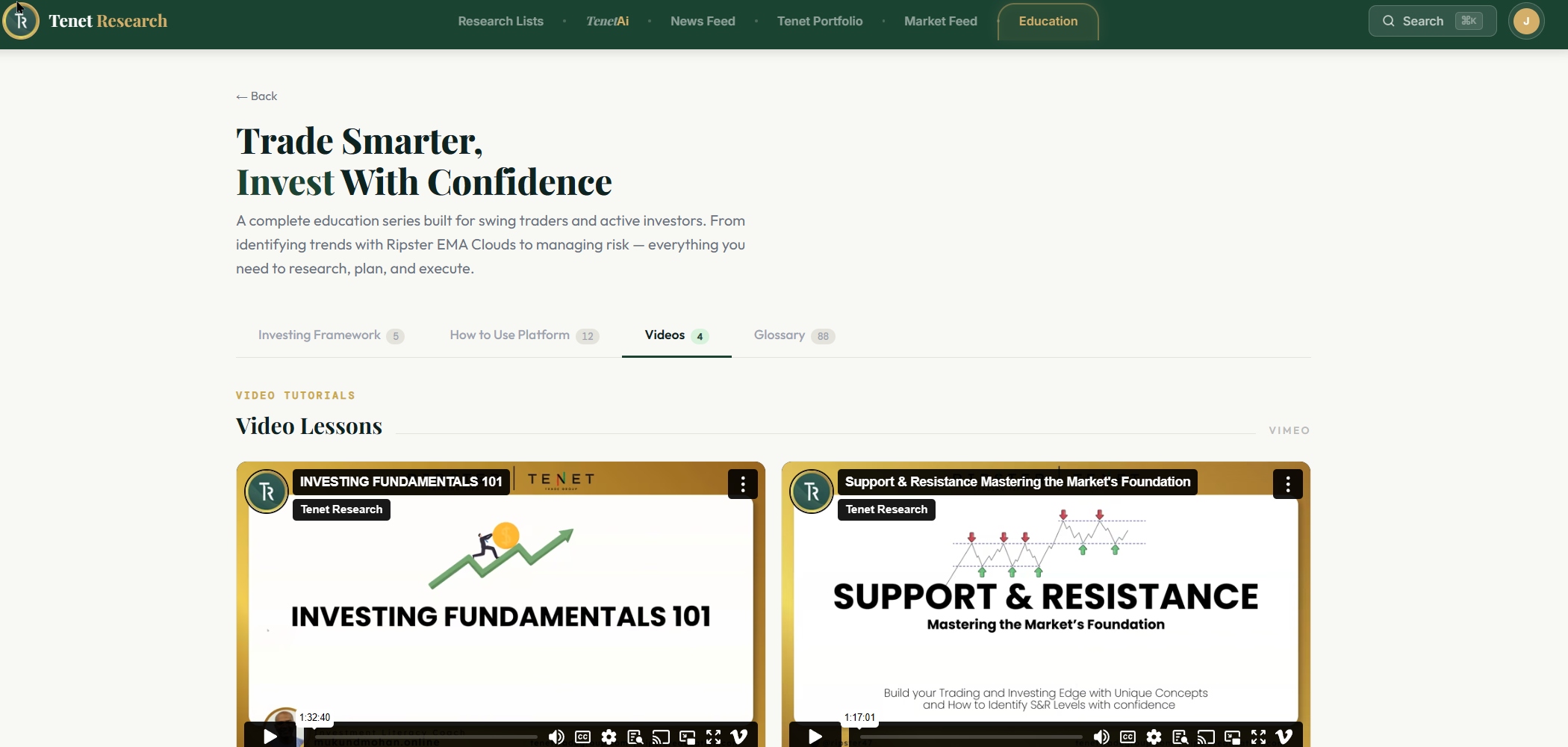This screenshot has height=747, width=1568.
Task: Open settings gear on Investing Fundamentals 101 video
Action: pyautogui.click(x=609, y=737)
